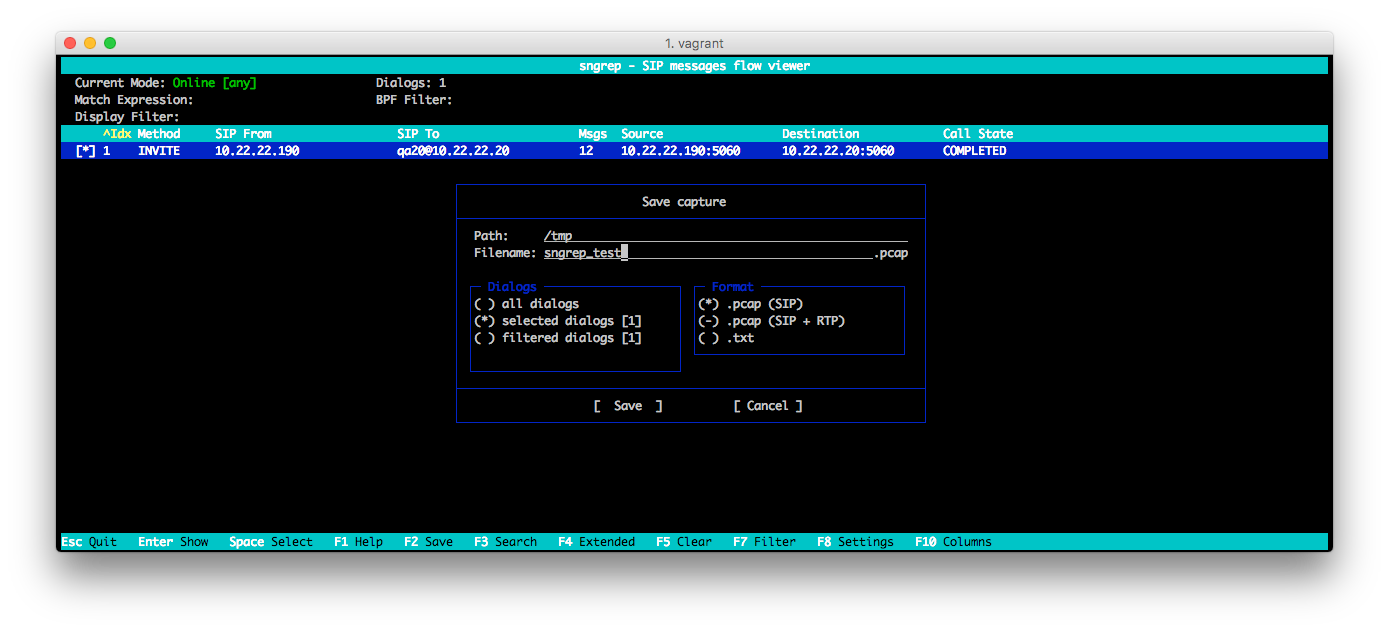Activate F10 Columns configuration
Image resolution: width=1389 pixels, height=632 pixels.
952,541
